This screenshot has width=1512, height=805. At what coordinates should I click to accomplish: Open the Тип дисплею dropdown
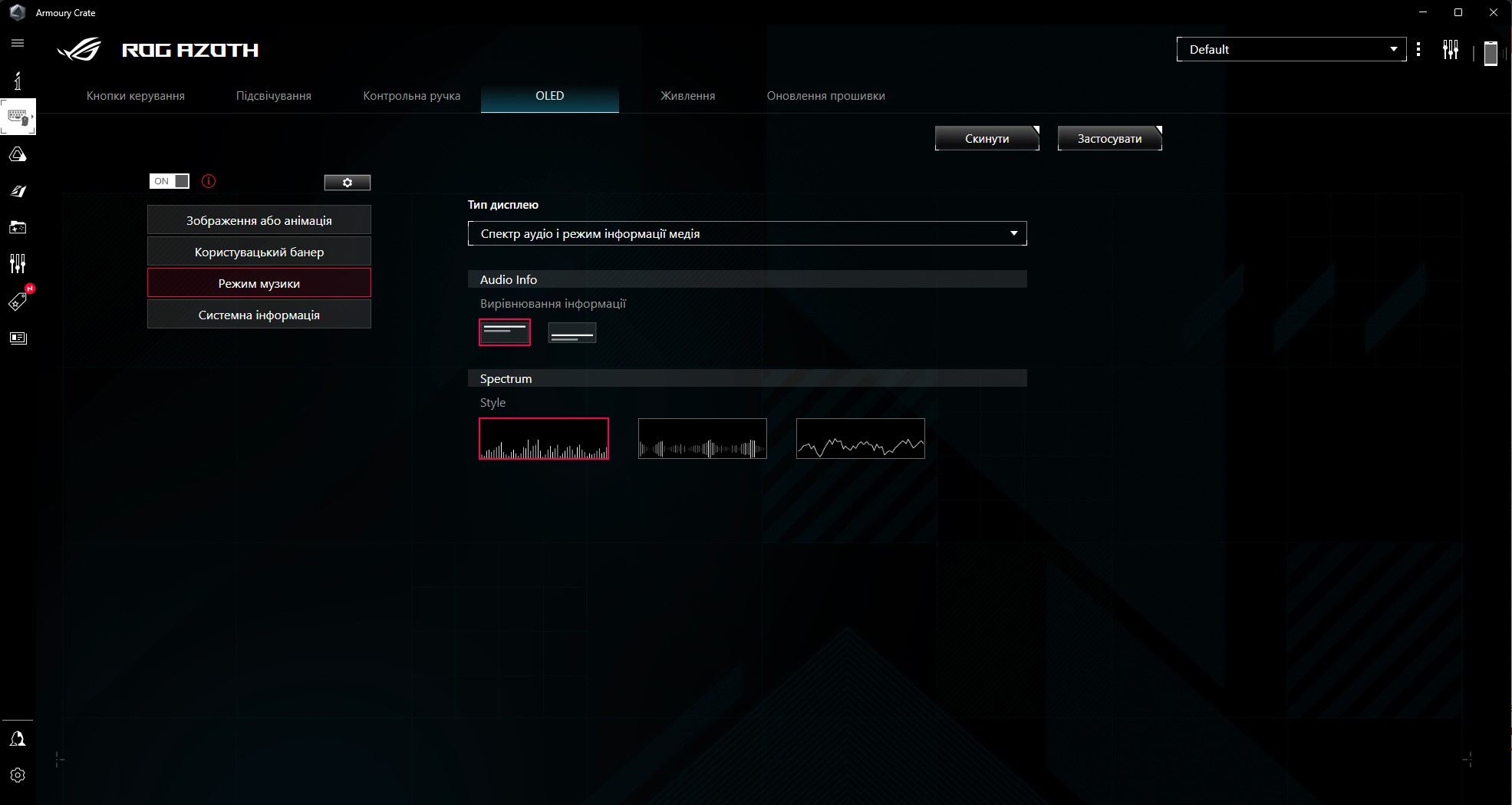click(x=746, y=233)
